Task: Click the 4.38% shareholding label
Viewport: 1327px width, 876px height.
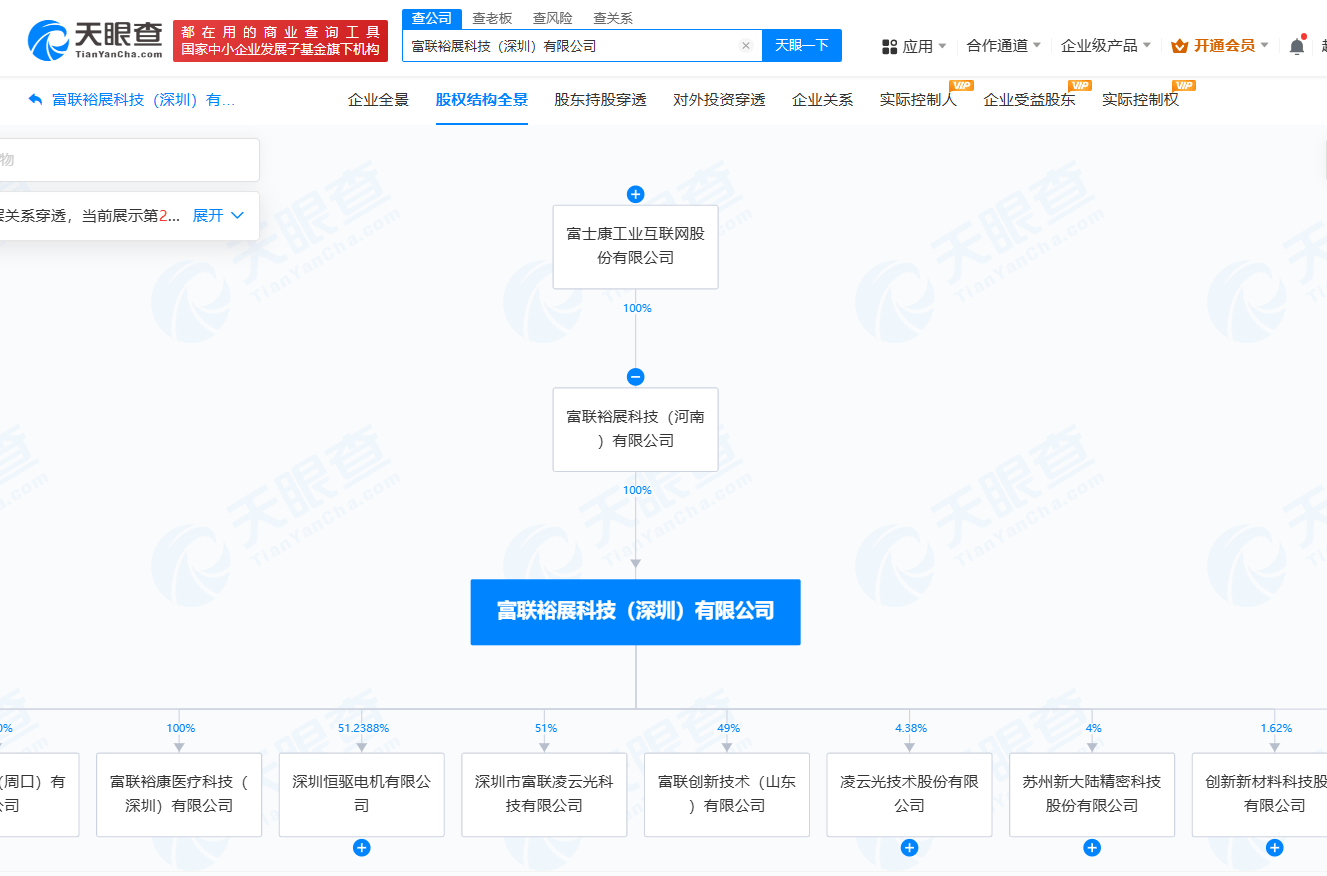Action: click(911, 728)
